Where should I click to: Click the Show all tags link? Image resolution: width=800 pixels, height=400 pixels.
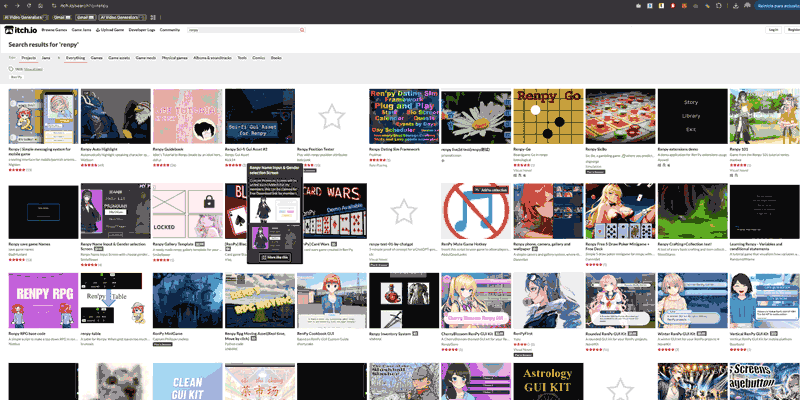click(x=33, y=69)
